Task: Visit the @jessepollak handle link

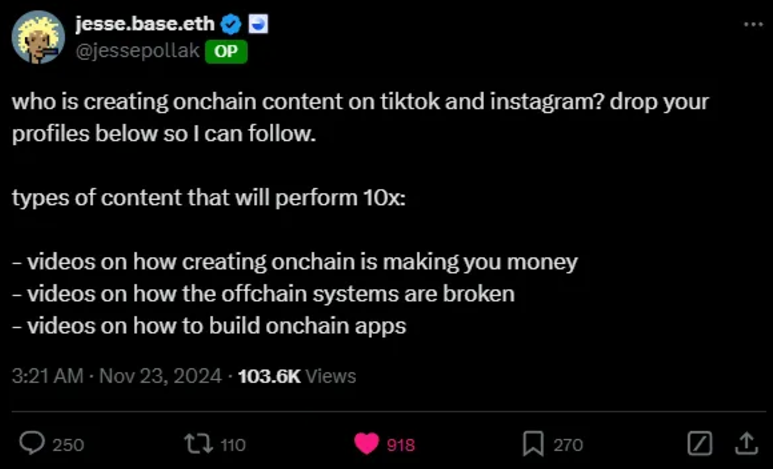Action: pos(137,52)
